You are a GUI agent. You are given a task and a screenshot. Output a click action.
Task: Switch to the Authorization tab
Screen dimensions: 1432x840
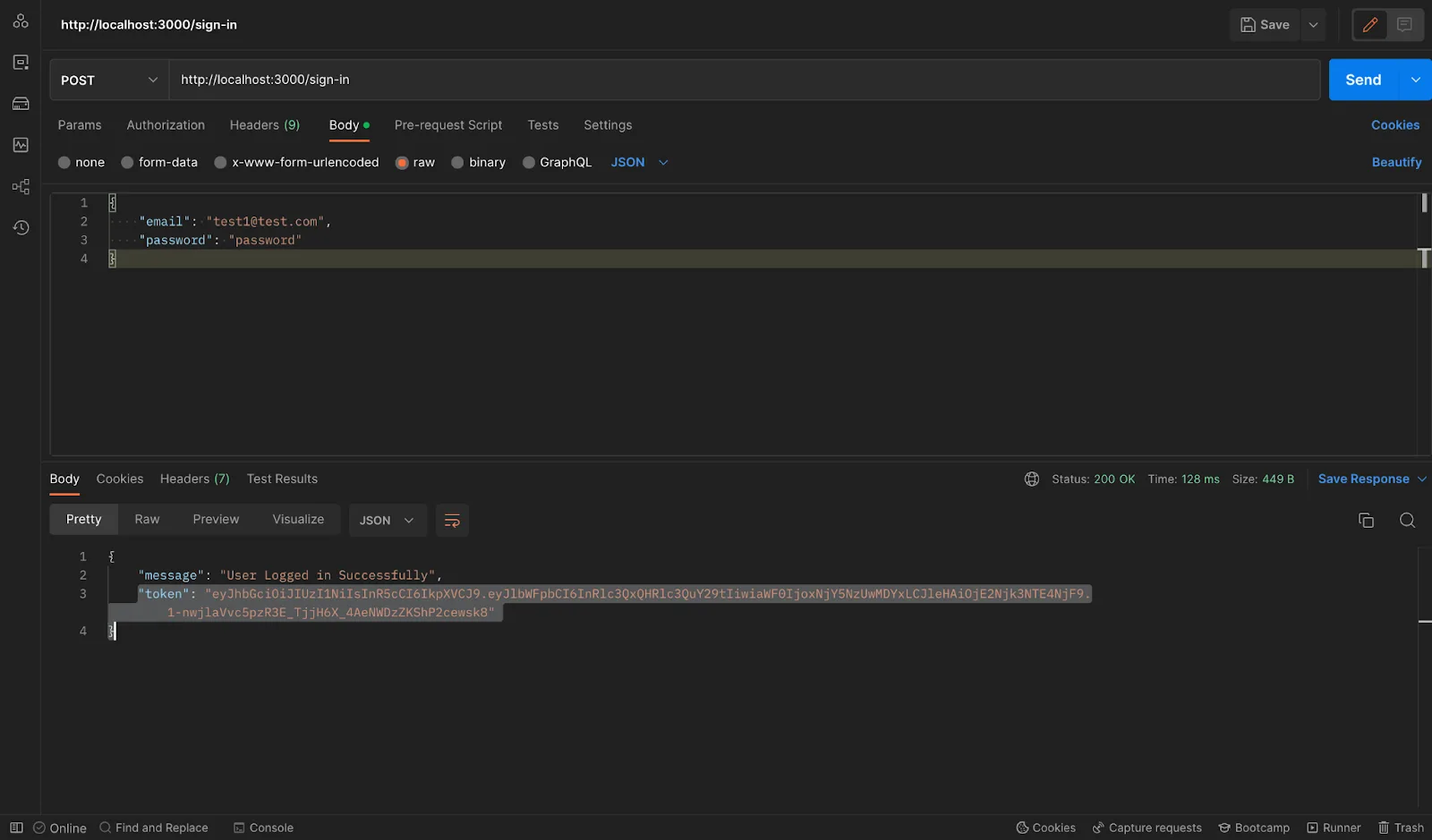tap(166, 125)
